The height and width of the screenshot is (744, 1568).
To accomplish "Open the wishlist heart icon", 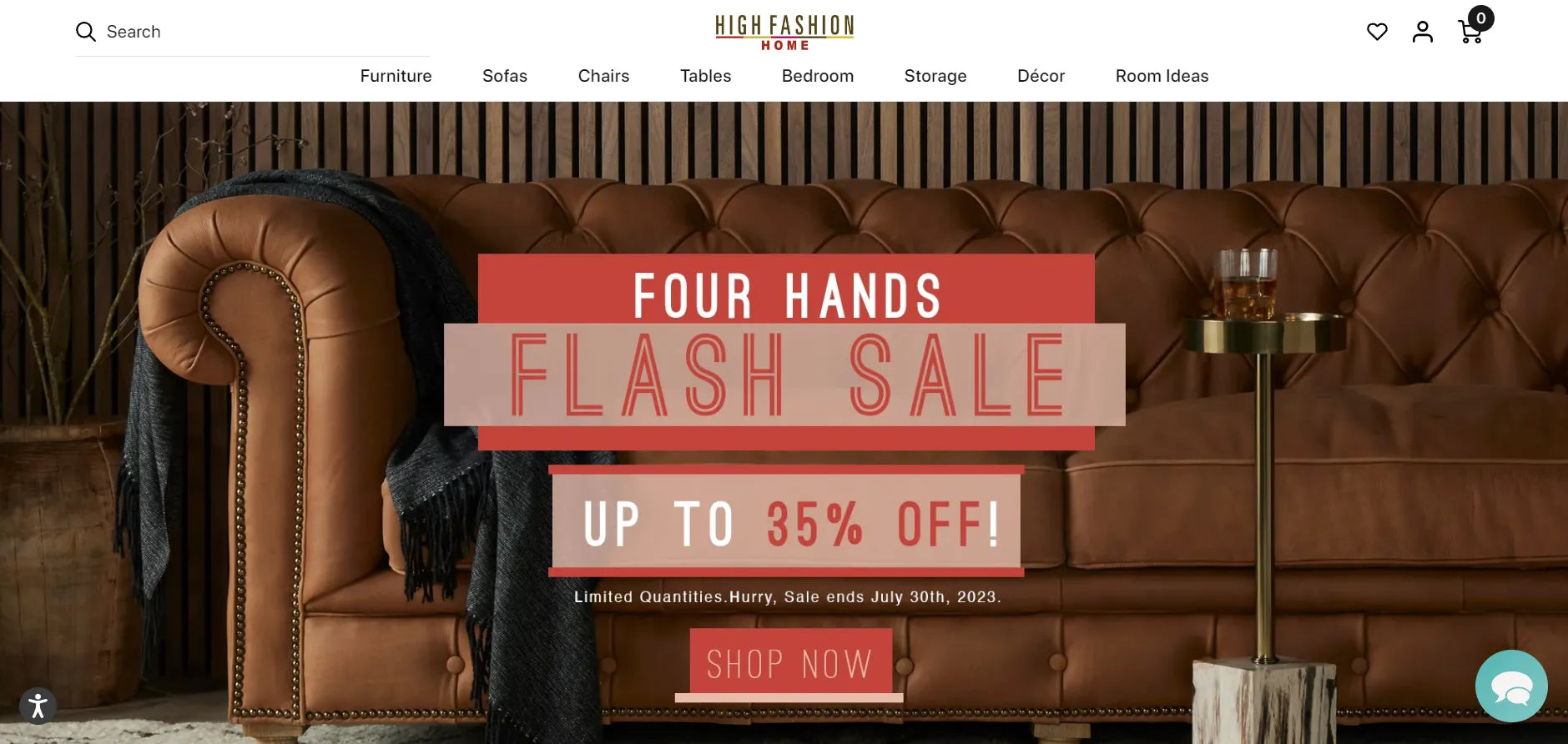I will pos(1377,32).
